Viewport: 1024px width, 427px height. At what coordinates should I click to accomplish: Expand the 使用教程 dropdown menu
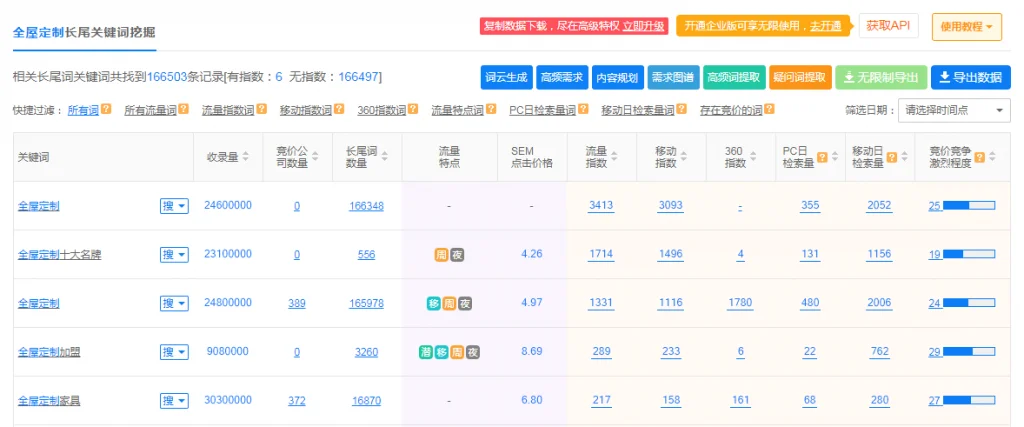[966, 27]
